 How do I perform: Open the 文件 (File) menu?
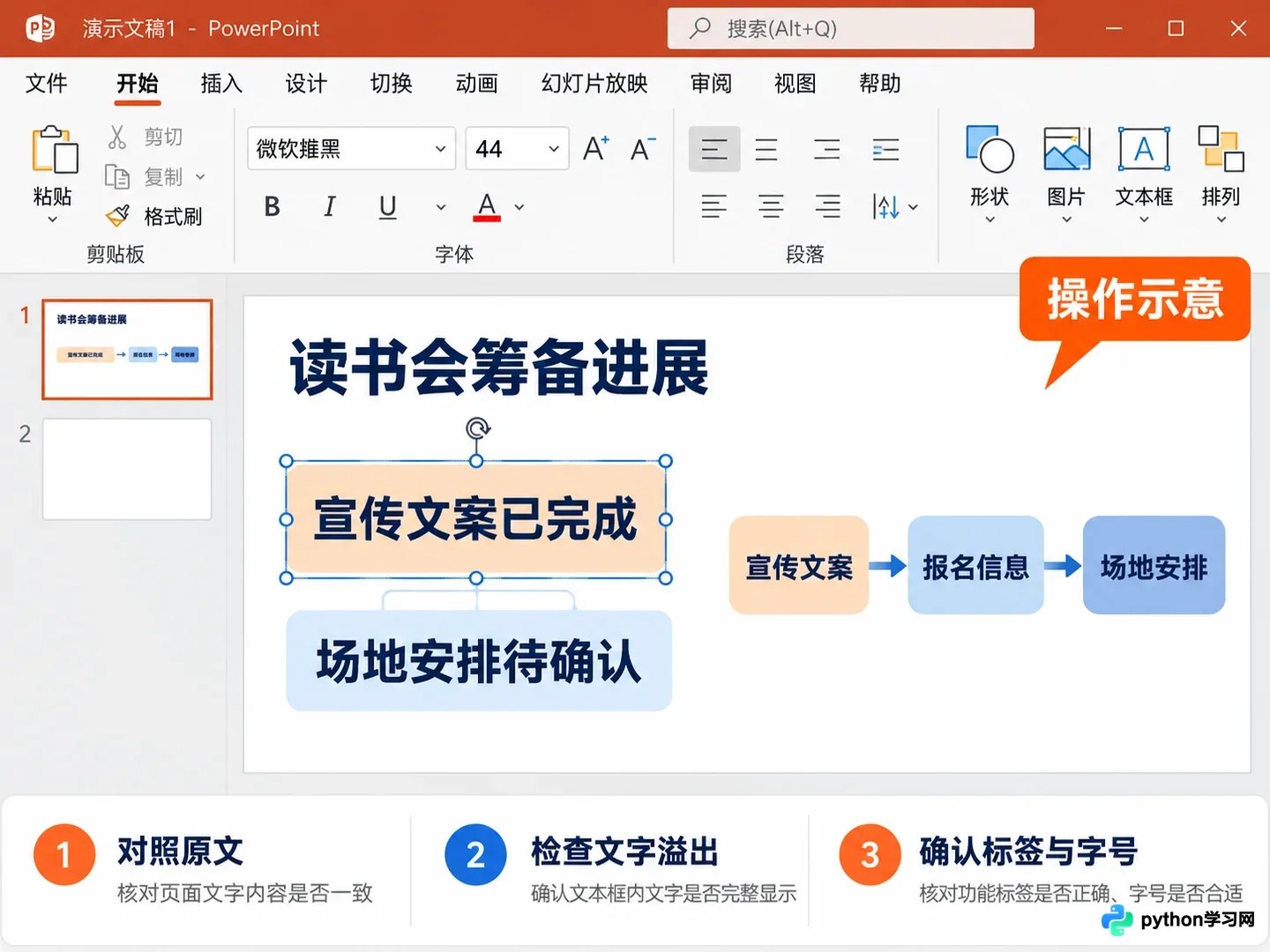tap(46, 84)
